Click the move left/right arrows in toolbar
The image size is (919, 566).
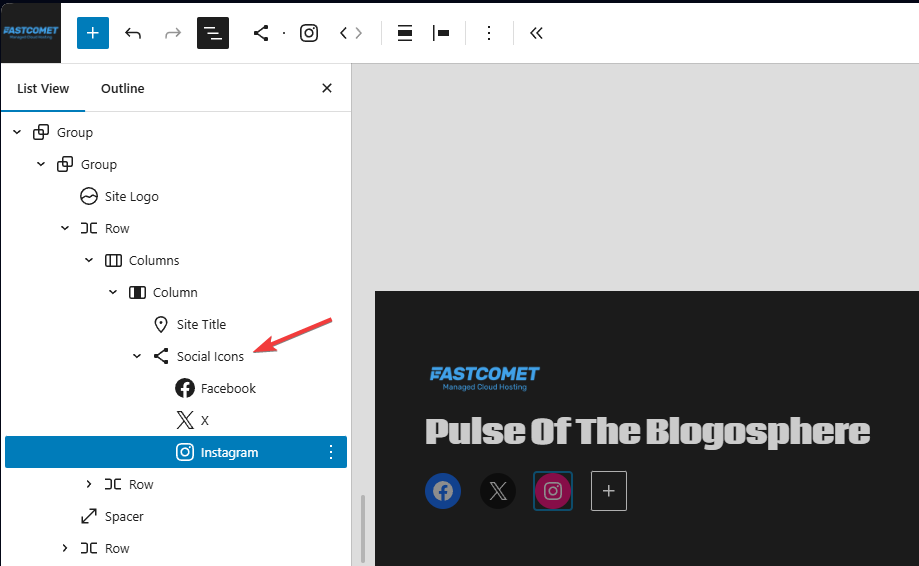click(x=351, y=33)
